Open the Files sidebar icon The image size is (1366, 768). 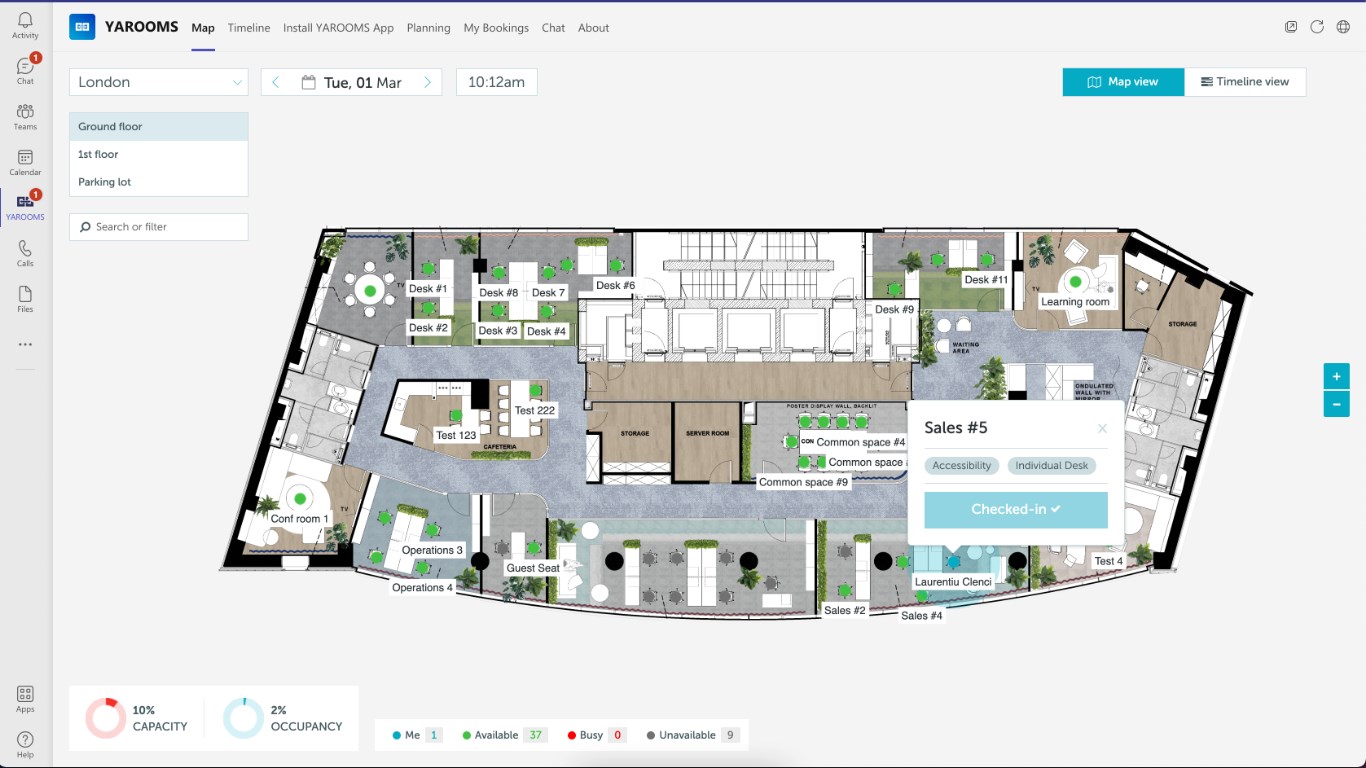[25, 294]
